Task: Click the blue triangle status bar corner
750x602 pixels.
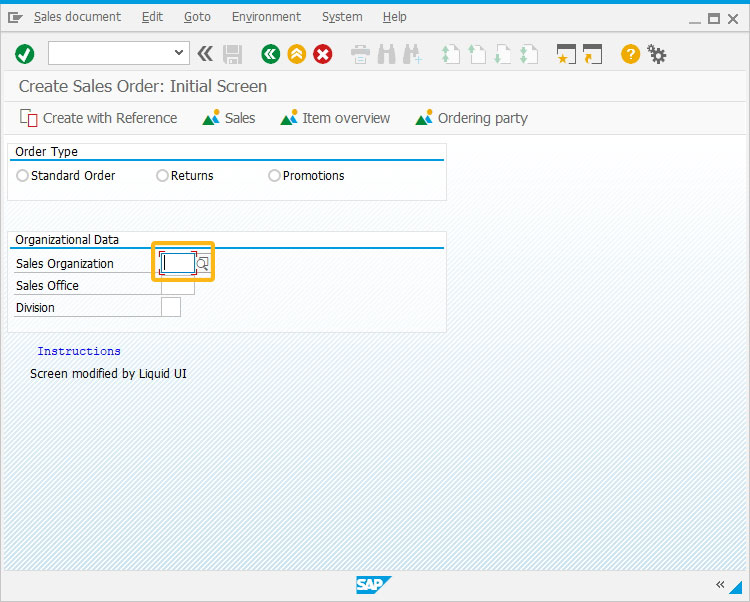Action: [736, 587]
